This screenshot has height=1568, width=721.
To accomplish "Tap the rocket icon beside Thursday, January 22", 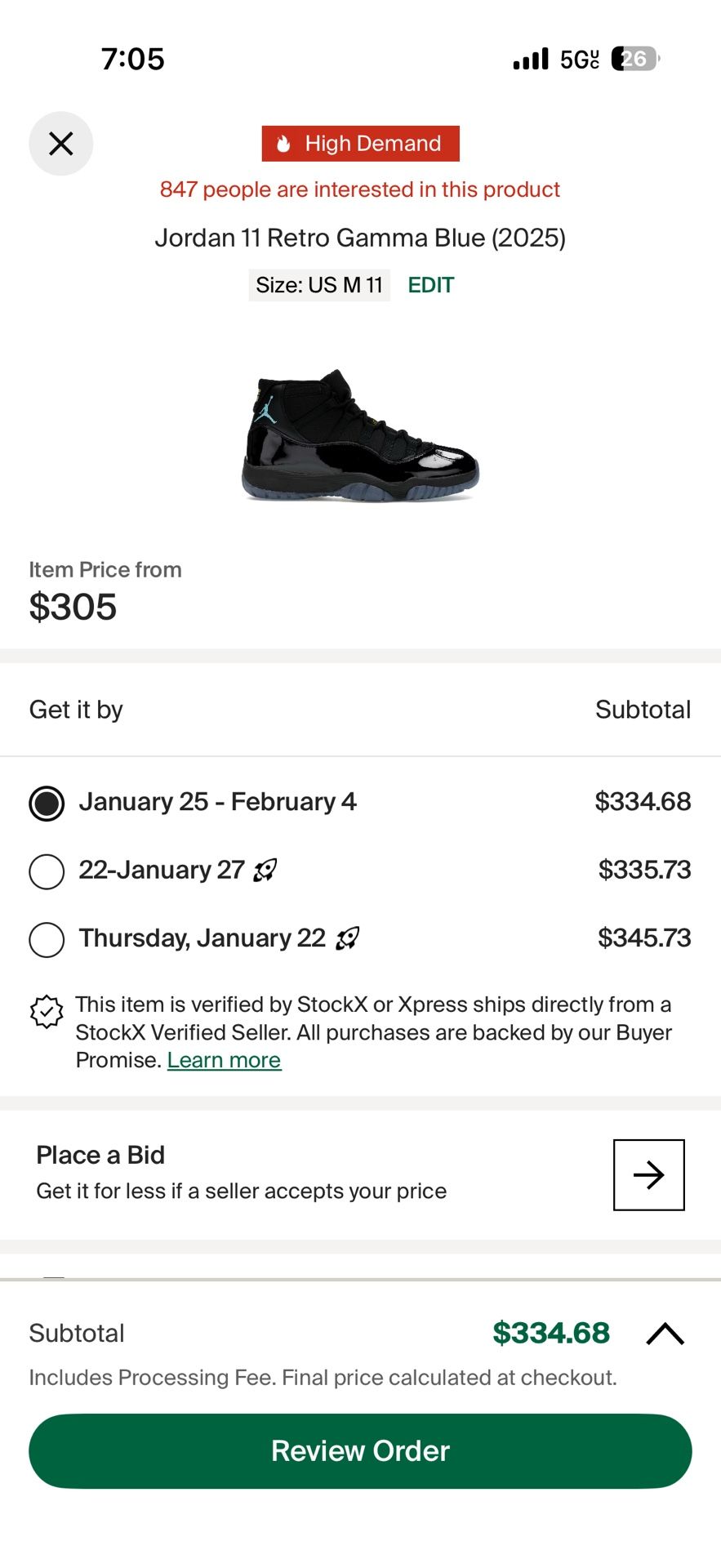I will 348,938.
